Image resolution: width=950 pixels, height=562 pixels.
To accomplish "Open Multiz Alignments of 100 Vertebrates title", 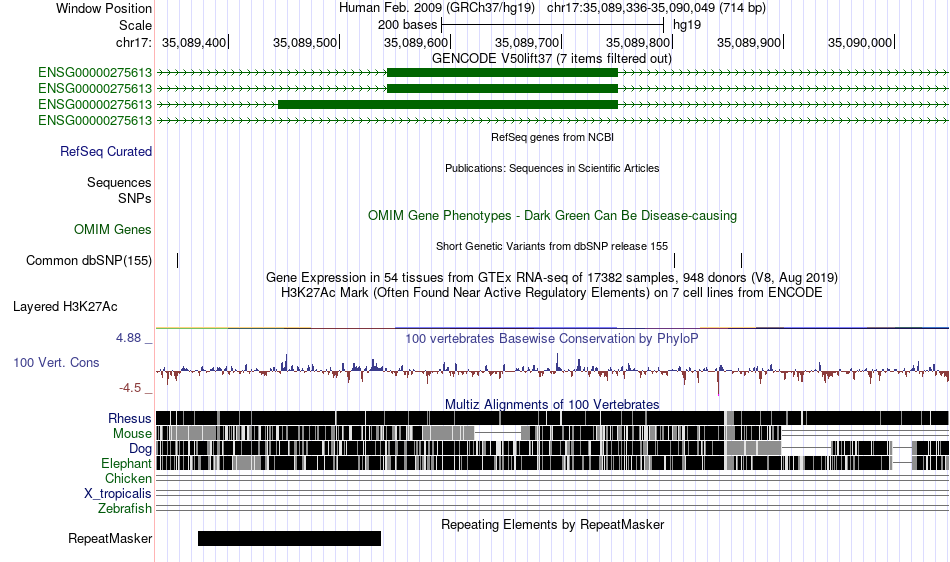I will pyautogui.click(x=552, y=404).
